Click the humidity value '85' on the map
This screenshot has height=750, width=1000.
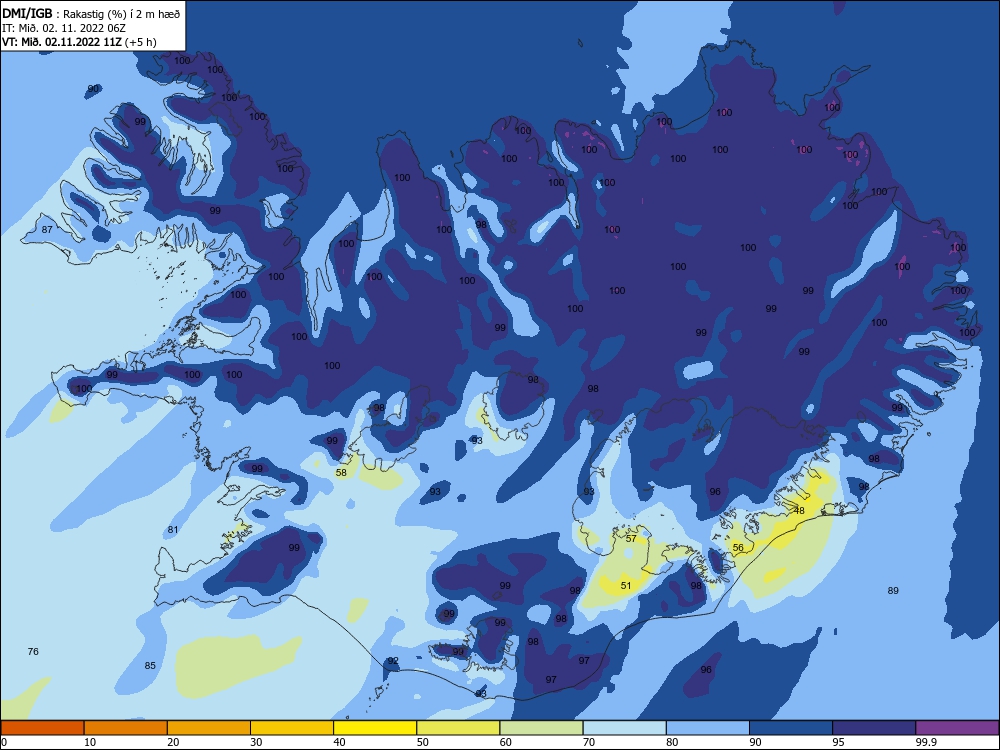pos(150,665)
